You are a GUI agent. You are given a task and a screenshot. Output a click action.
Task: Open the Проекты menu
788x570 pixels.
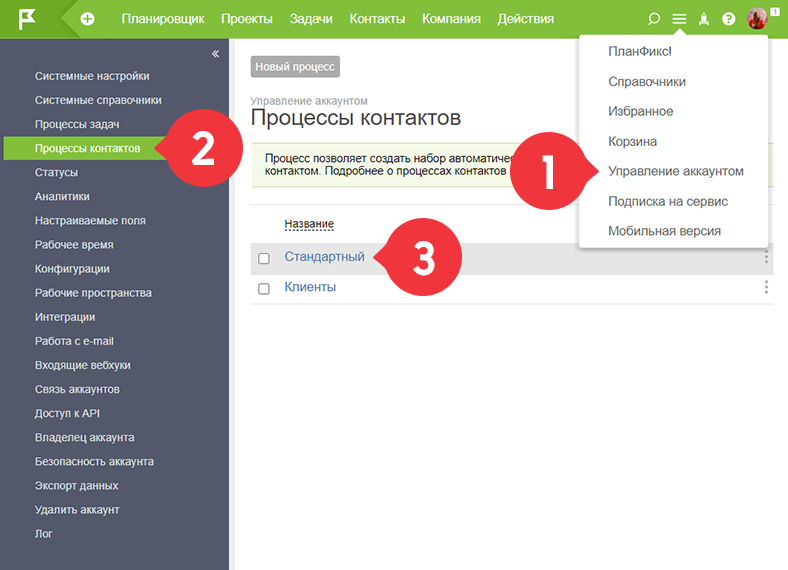click(x=247, y=19)
